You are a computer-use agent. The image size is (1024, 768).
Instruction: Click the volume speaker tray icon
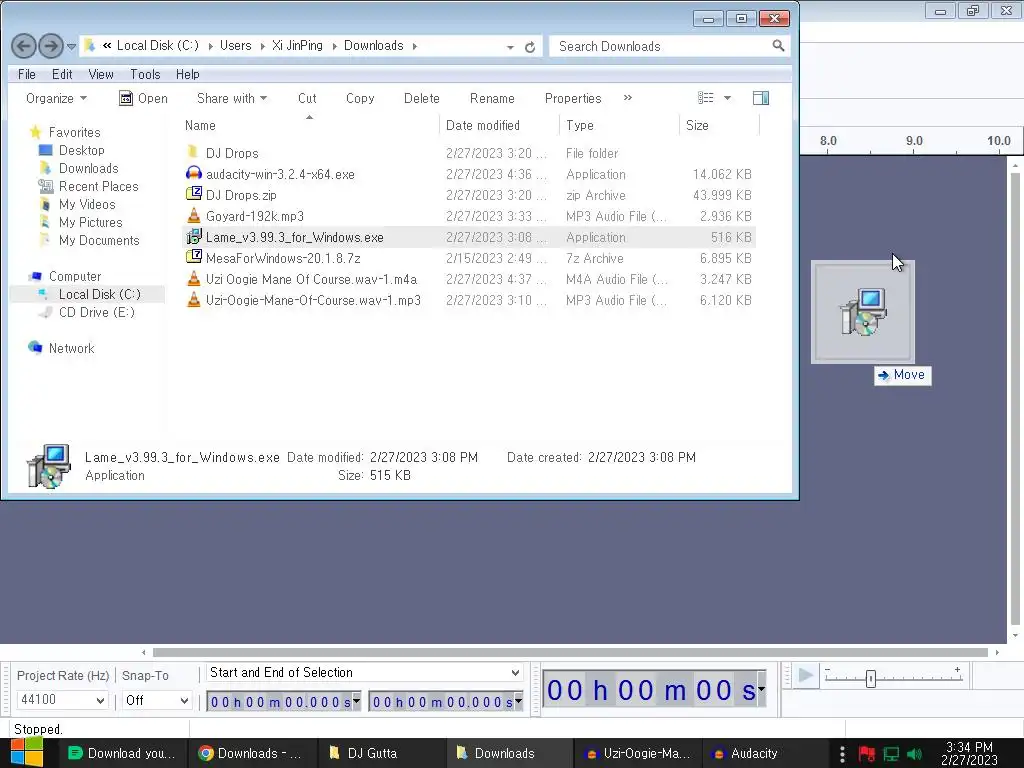tap(915, 754)
